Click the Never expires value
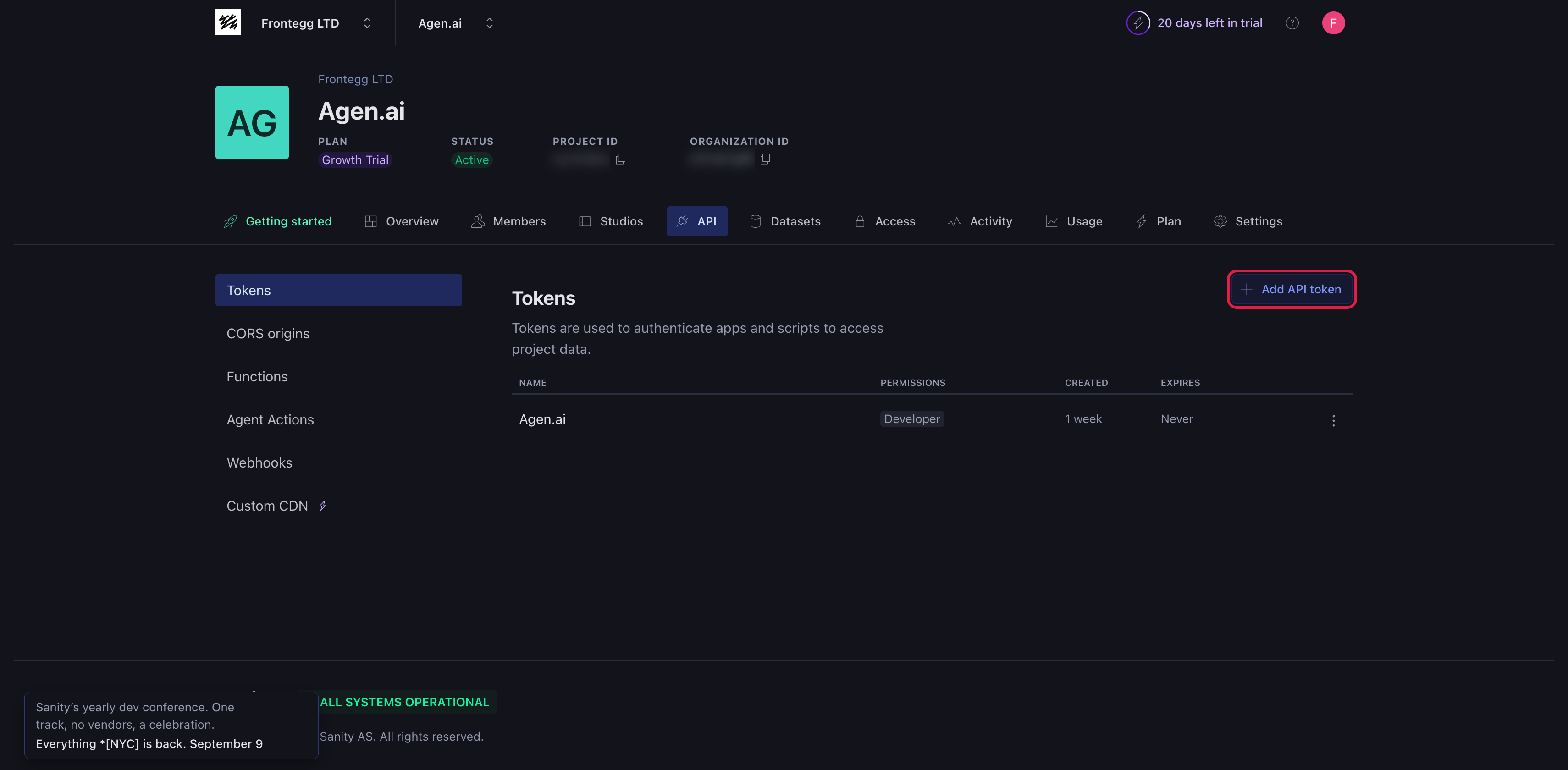1568x770 pixels. point(1176,419)
